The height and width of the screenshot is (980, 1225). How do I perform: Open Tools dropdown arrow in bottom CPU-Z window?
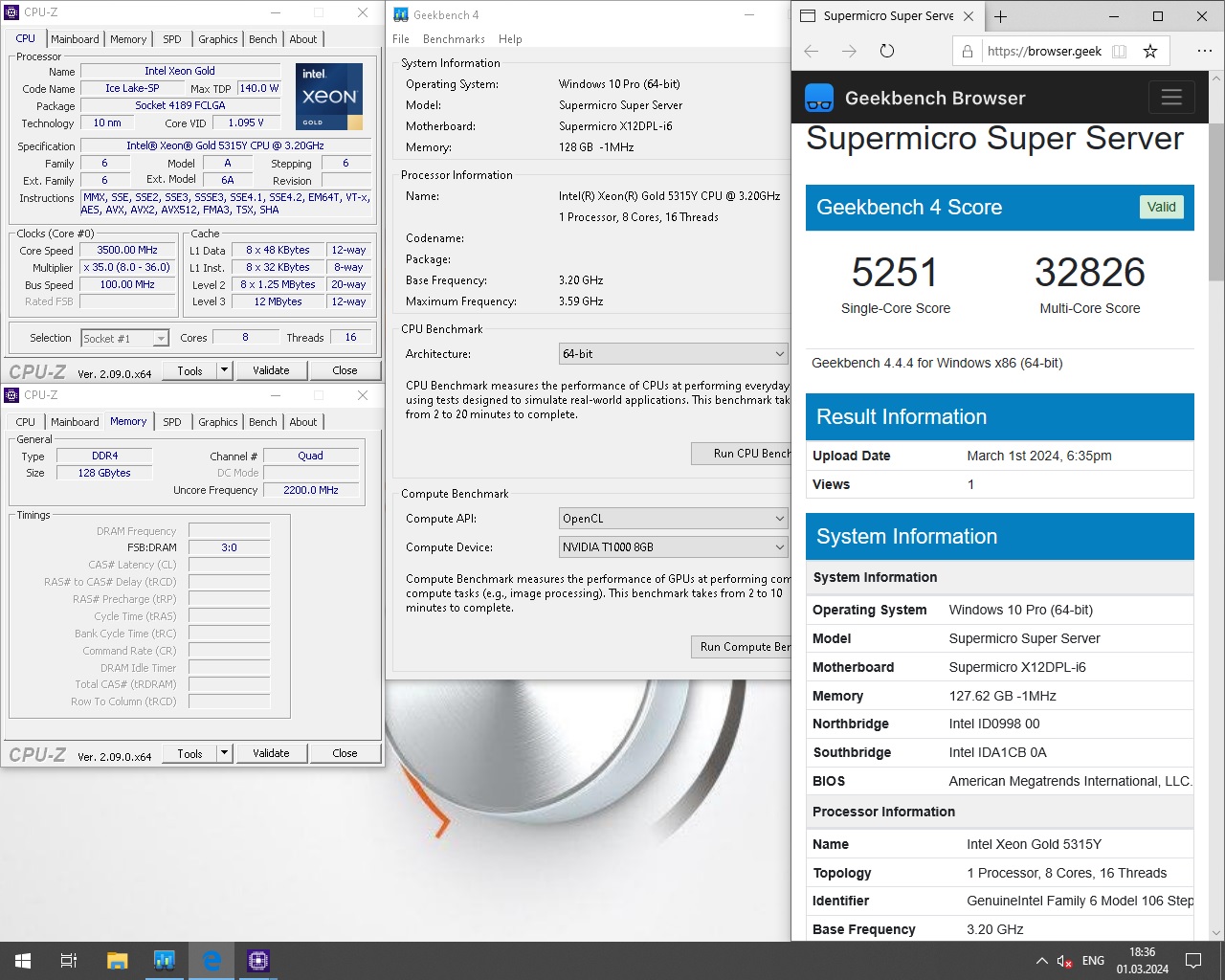pyautogui.click(x=225, y=753)
